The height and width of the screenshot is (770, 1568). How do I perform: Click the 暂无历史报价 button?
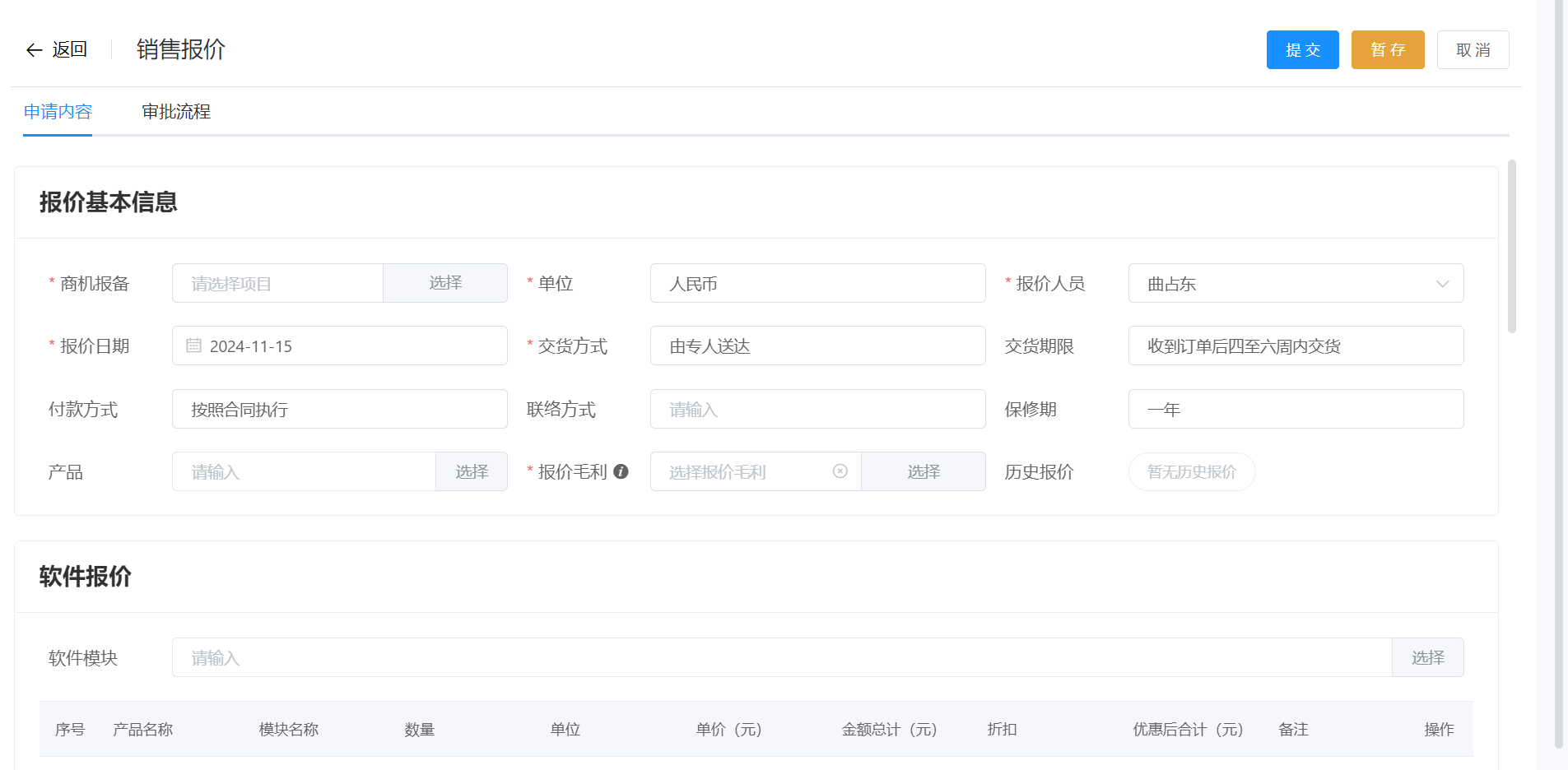(1191, 471)
